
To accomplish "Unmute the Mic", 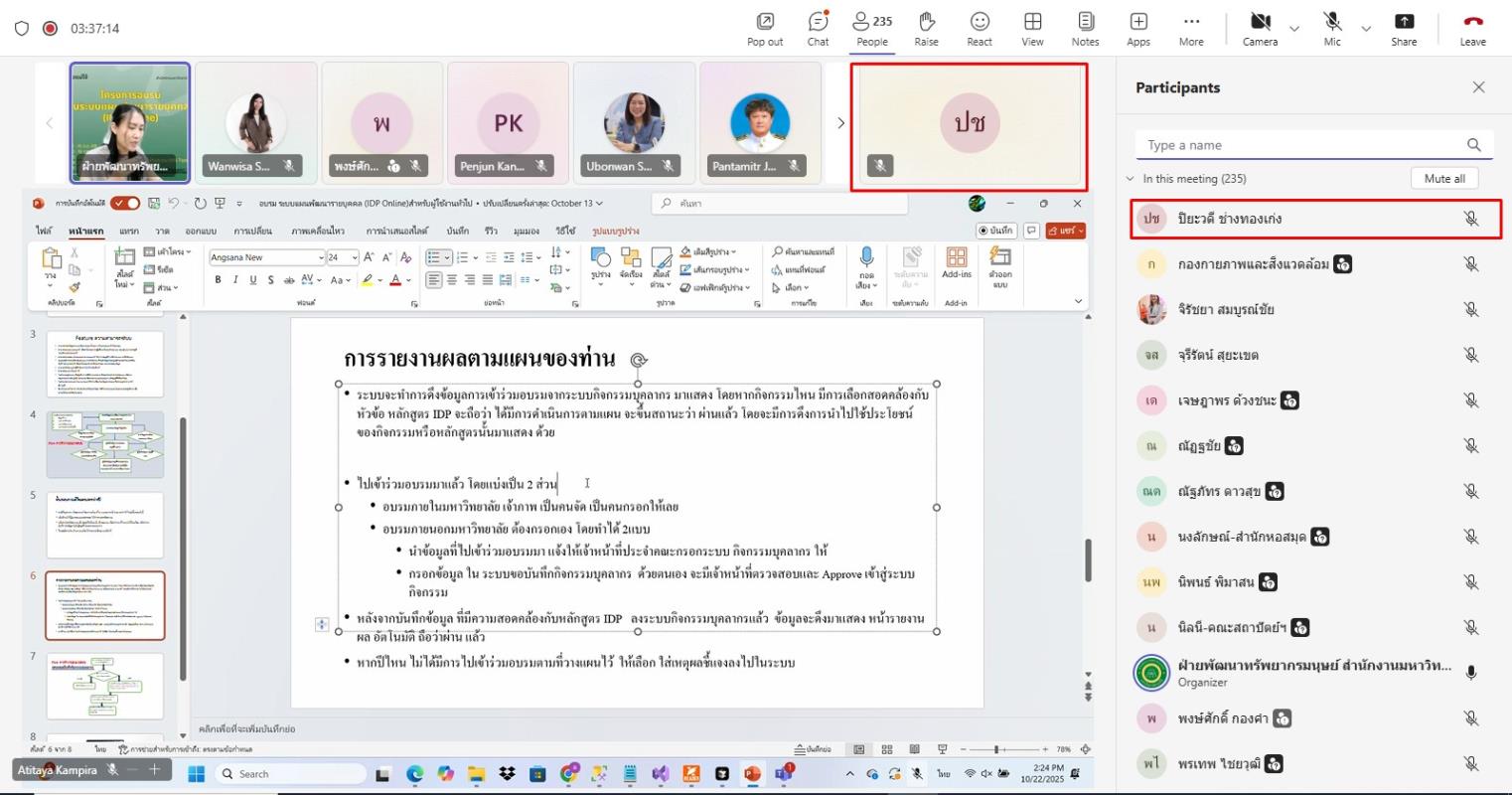I will point(1332,28).
